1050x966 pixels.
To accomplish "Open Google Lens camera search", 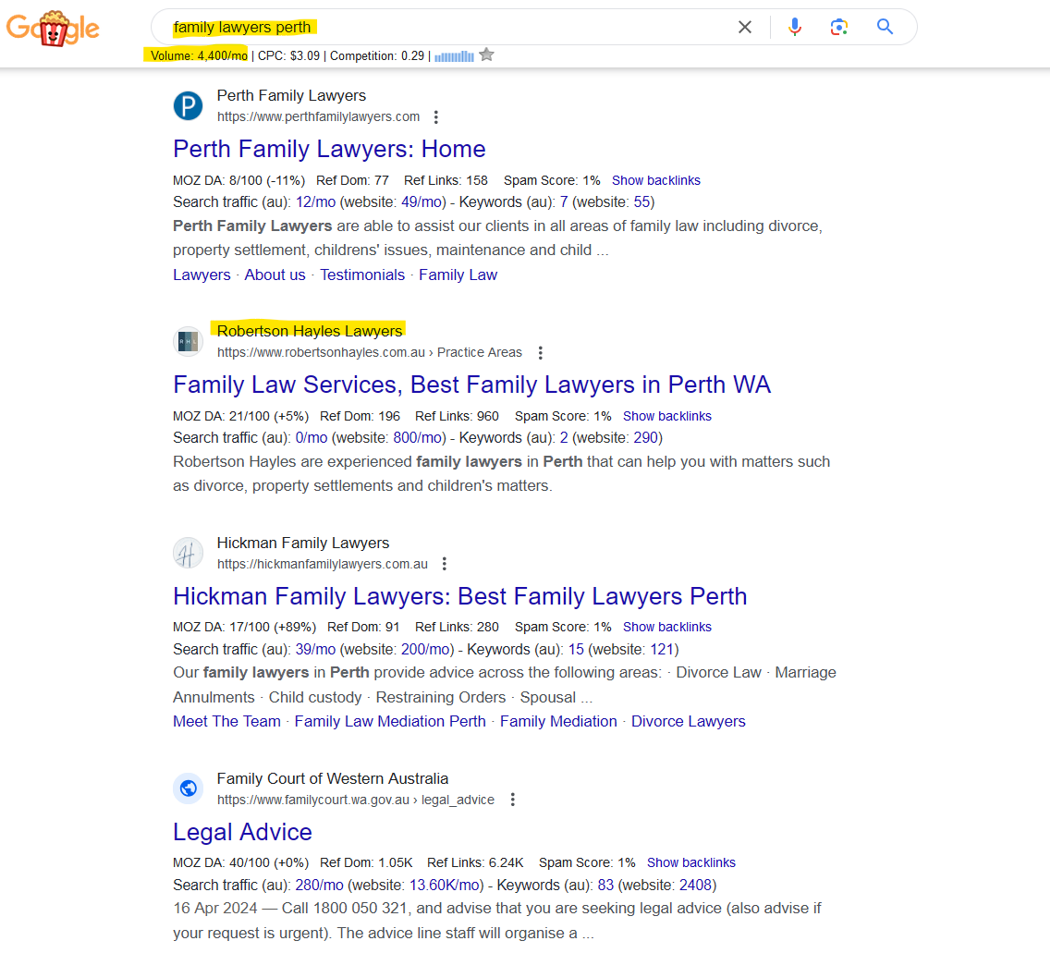I will coord(840,27).
